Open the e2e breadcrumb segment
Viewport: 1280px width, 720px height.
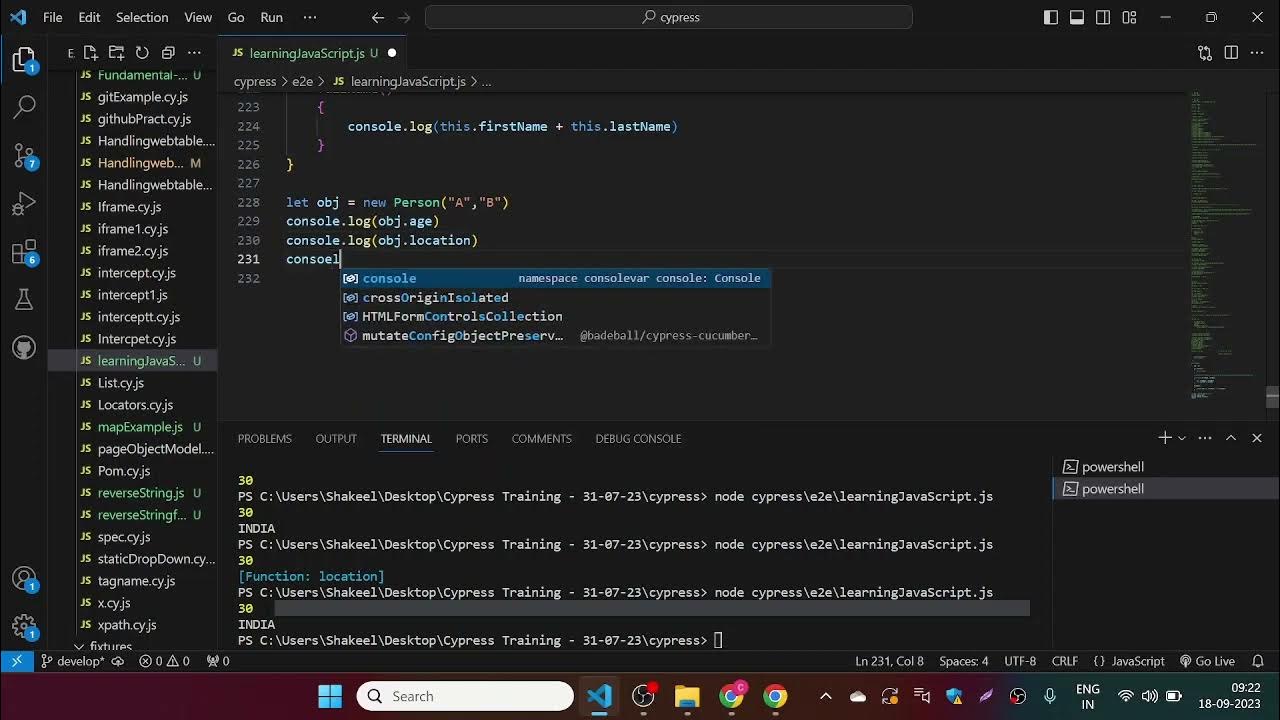301,82
